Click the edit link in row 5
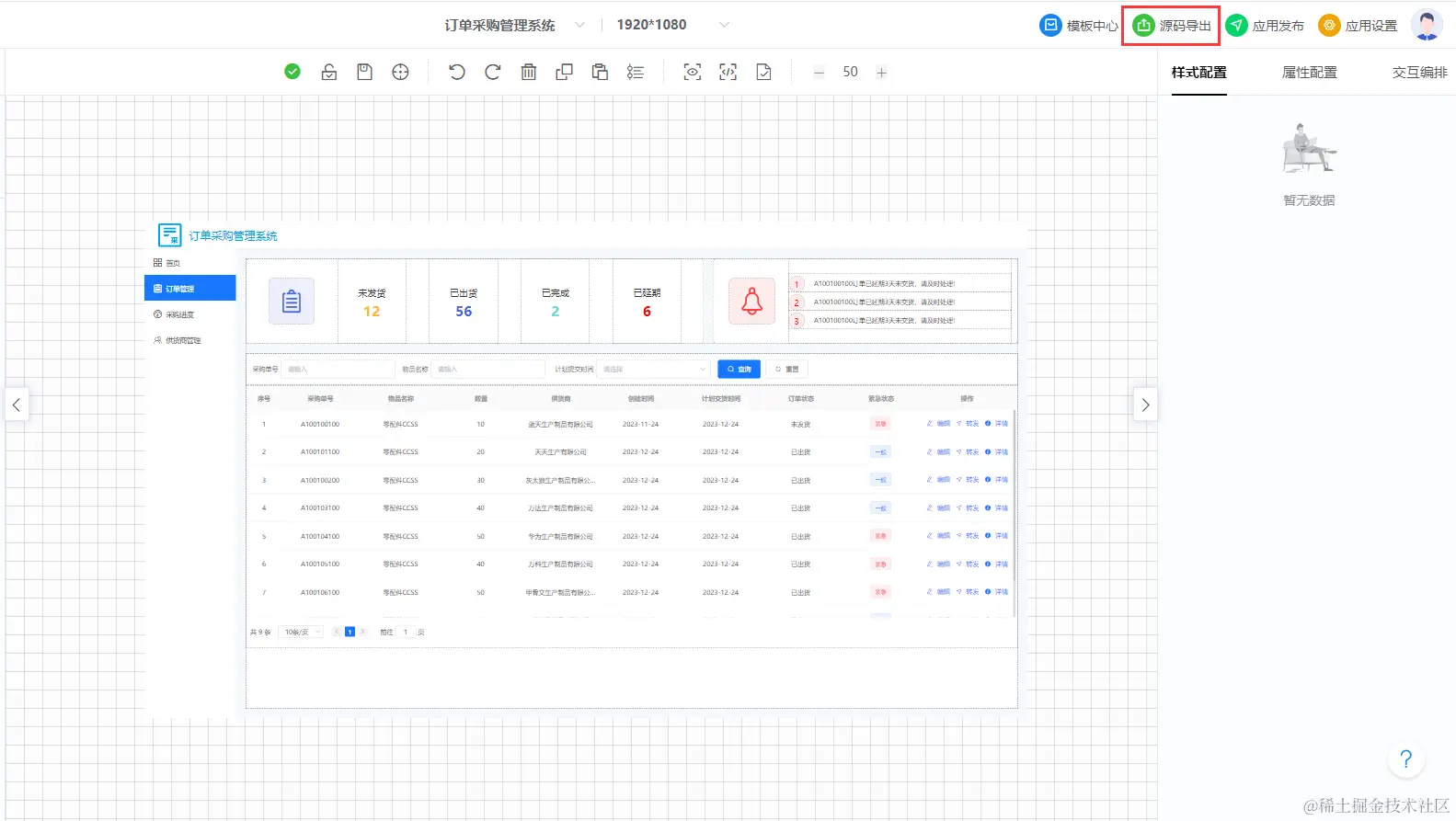Viewport: 1456px width, 821px height. tap(938, 536)
